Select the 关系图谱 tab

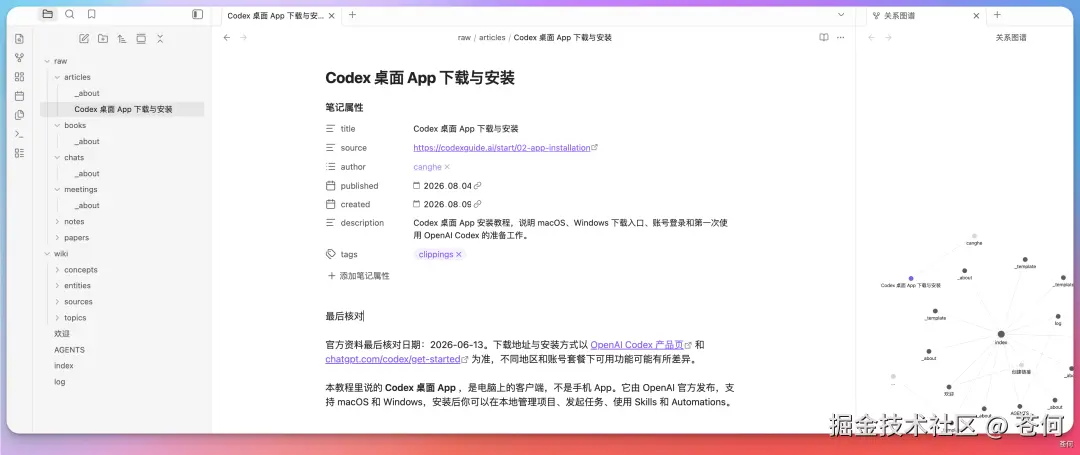[900, 15]
